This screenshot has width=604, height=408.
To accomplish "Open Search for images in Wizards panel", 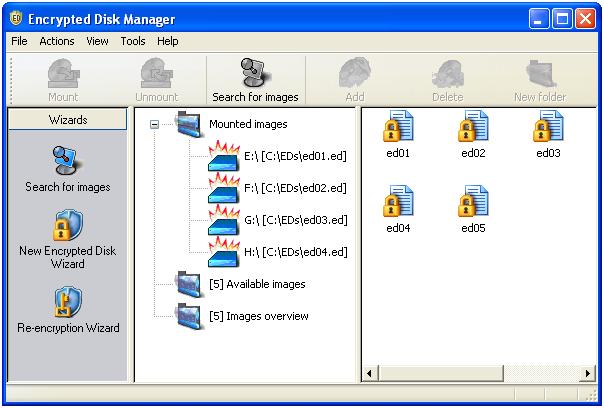I will coord(68,169).
